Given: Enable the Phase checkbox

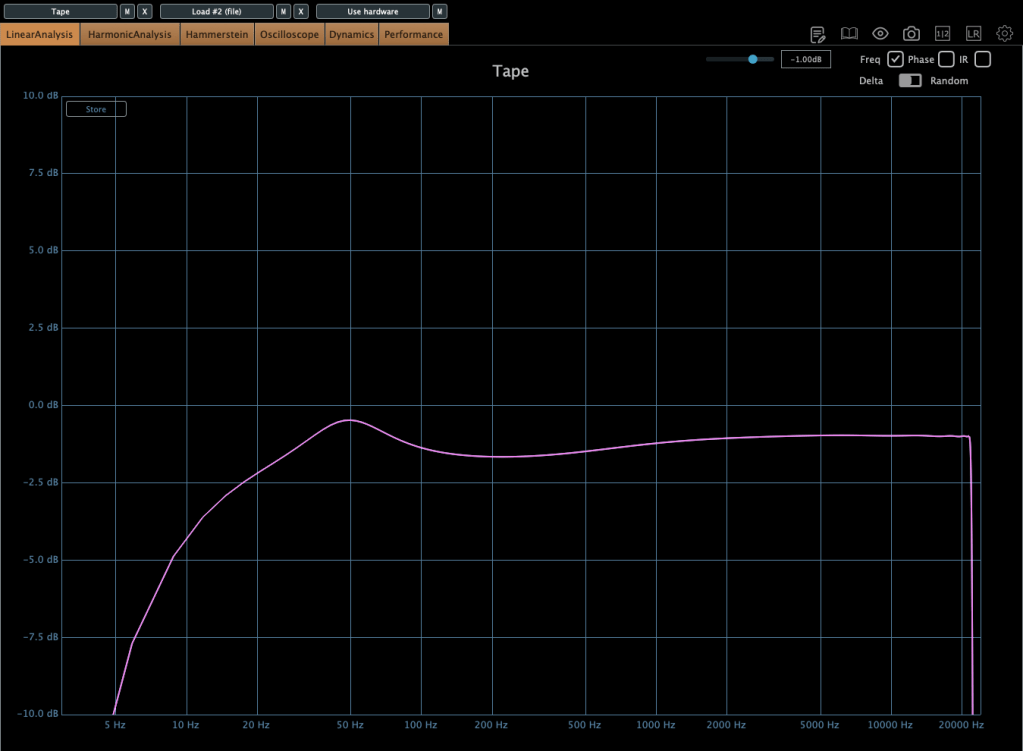Looking at the screenshot, I should tap(946, 60).
